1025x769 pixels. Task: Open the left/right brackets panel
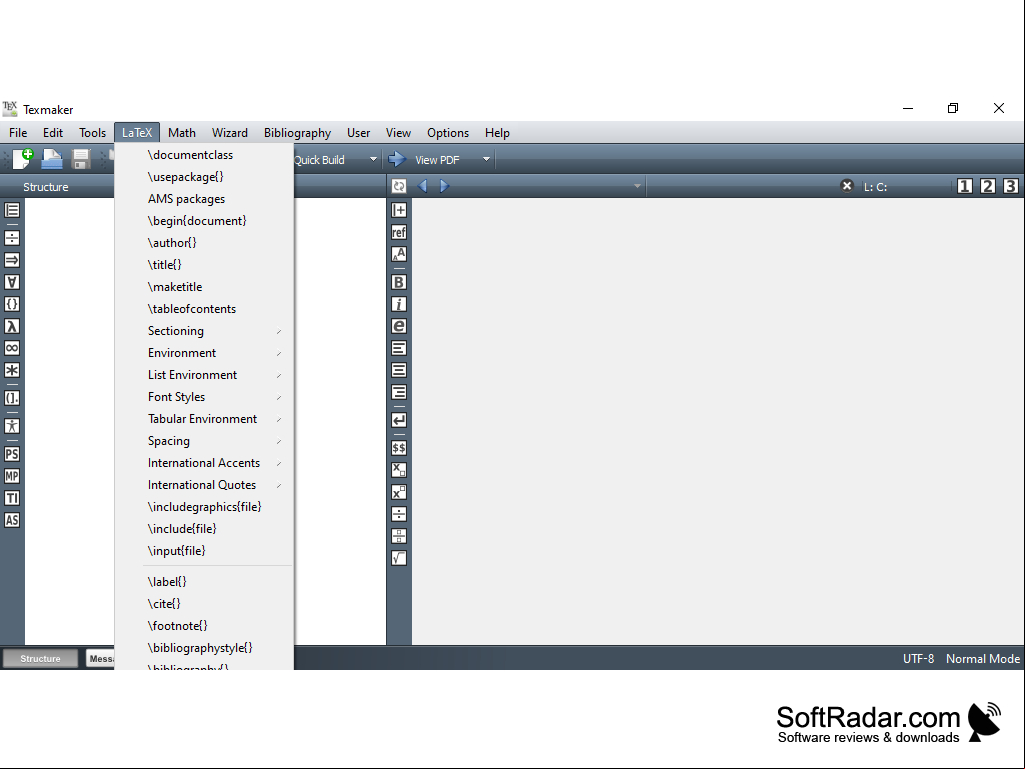pyautogui.click(x=12, y=398)
